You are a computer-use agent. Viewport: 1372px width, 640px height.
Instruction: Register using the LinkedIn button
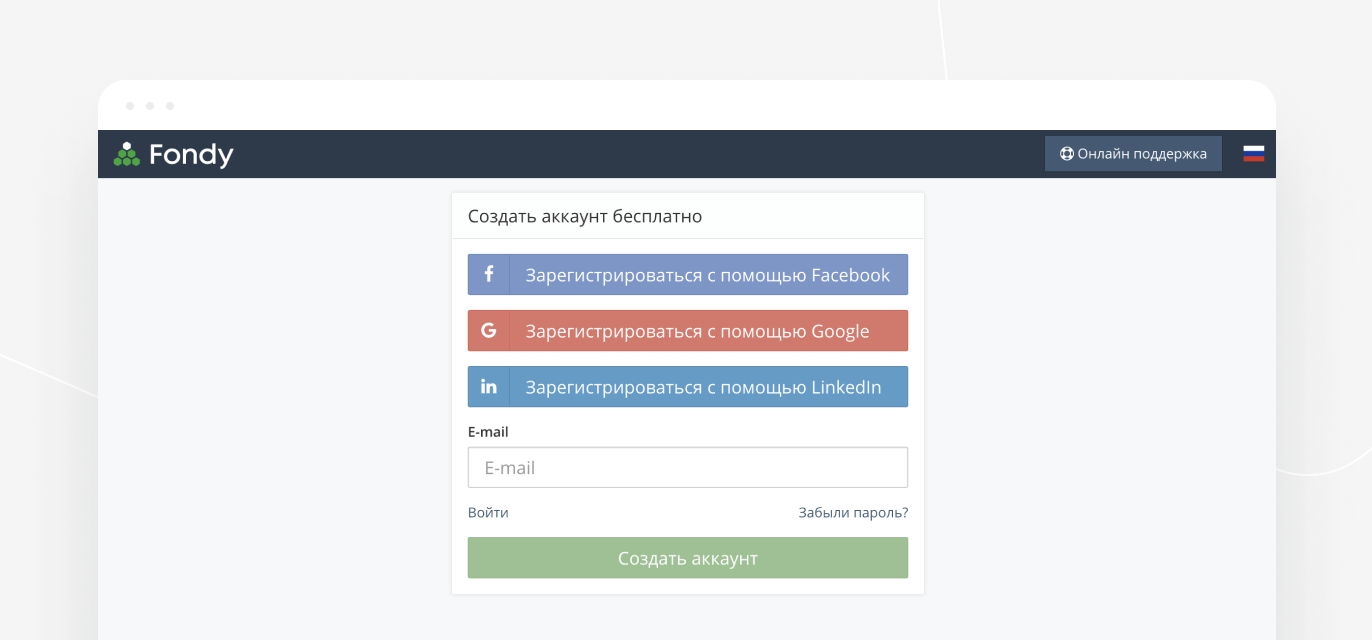(688, 386)
